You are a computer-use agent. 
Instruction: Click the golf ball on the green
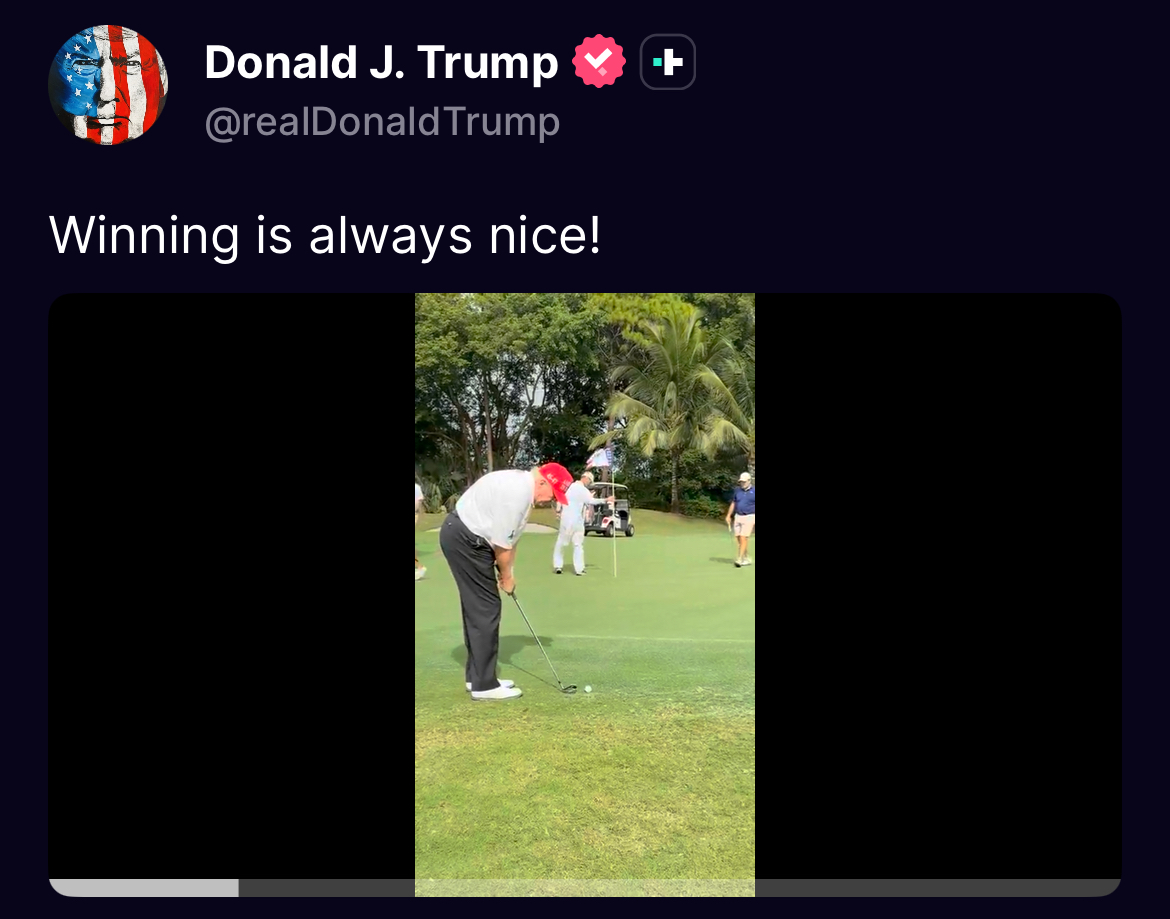click(588, 689)
